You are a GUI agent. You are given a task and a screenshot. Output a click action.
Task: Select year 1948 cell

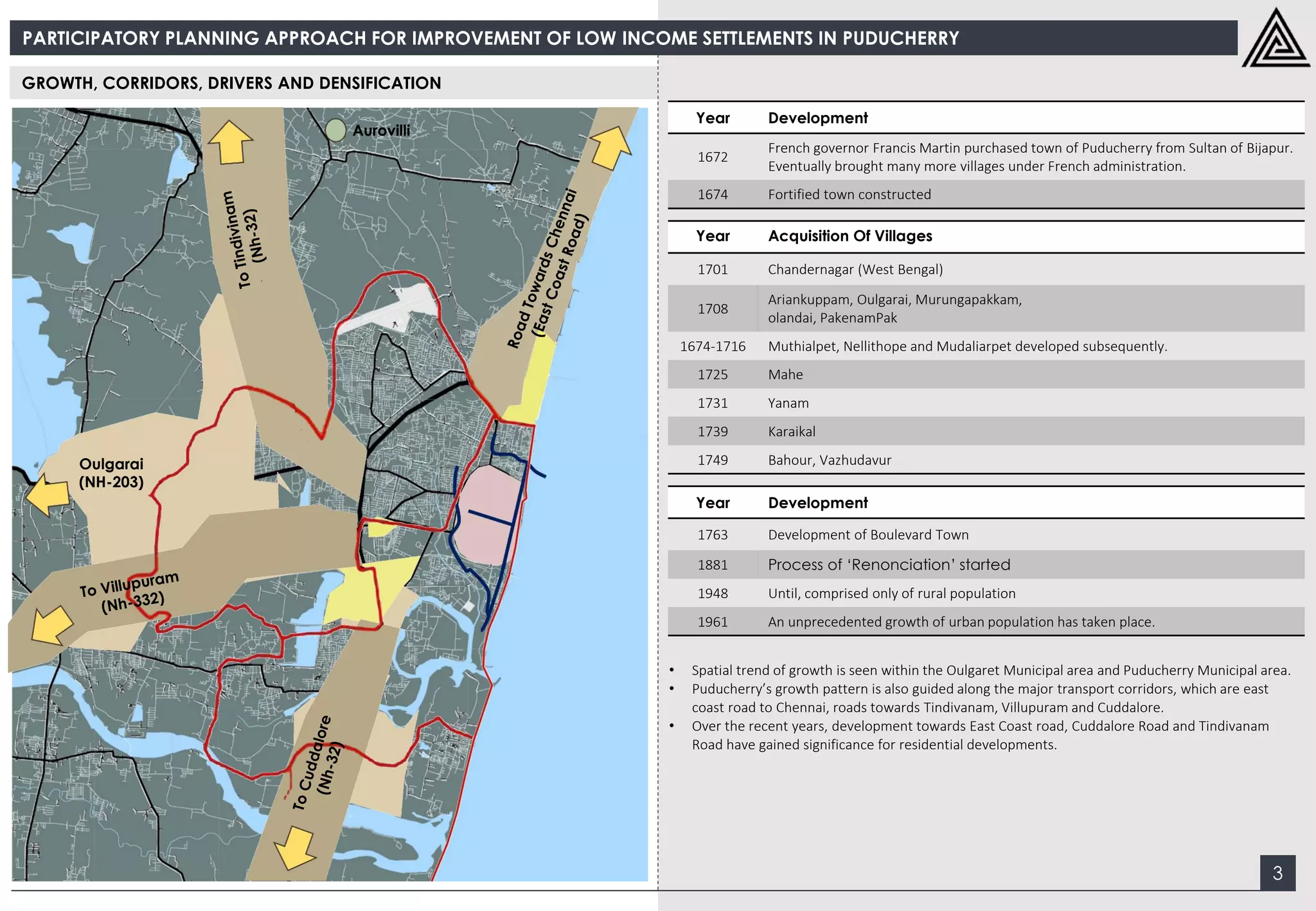coord(713,594)
